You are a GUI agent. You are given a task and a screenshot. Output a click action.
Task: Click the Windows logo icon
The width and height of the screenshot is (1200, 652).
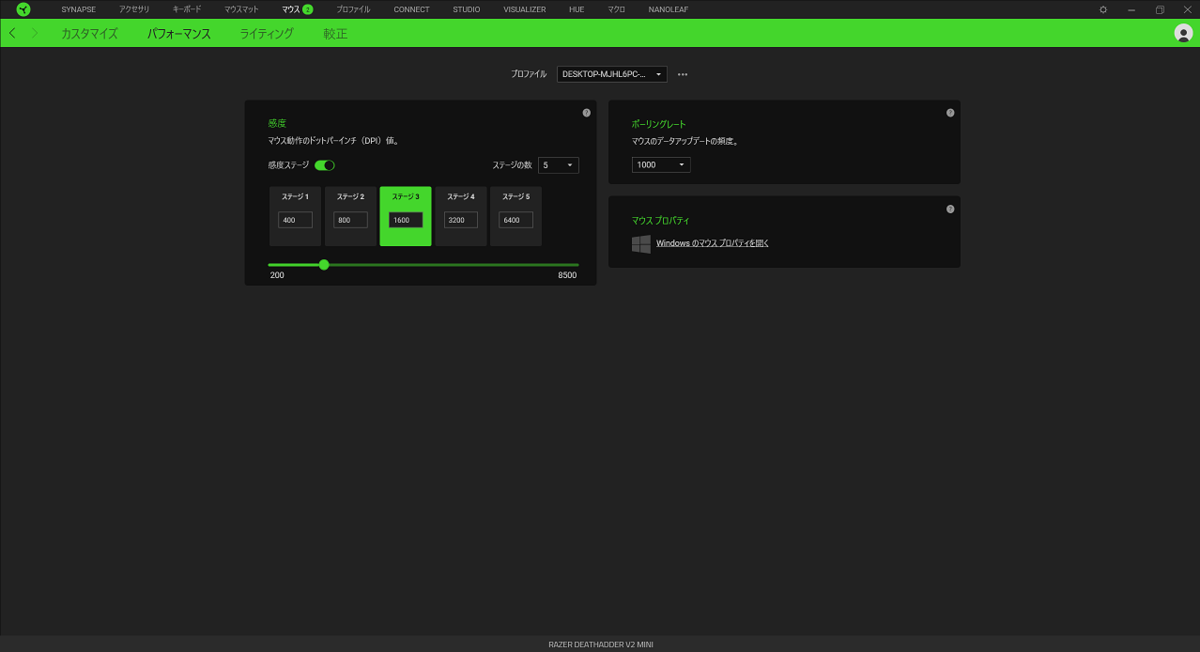[641, 244]
